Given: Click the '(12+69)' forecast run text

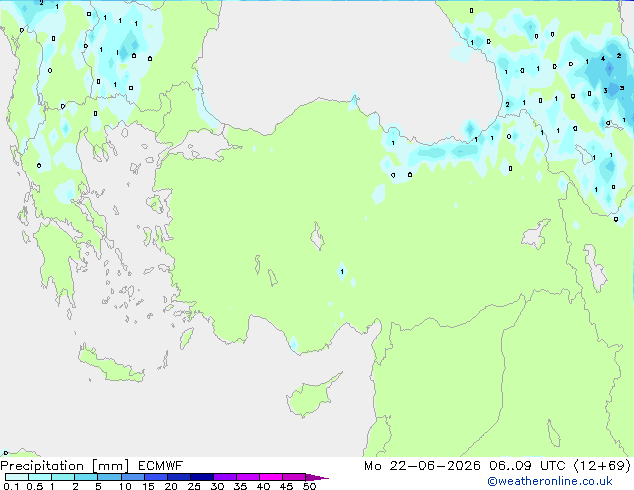Looking at the screenshot, I should click(x=602, y=466).
